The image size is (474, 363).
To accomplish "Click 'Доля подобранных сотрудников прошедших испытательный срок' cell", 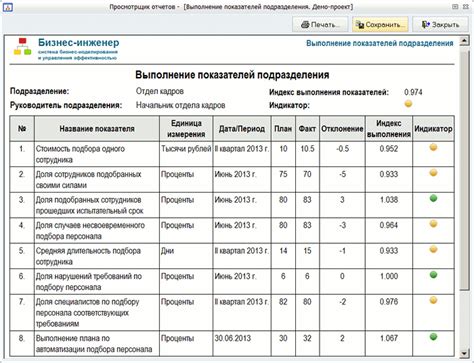I will [x=97, y=205].
